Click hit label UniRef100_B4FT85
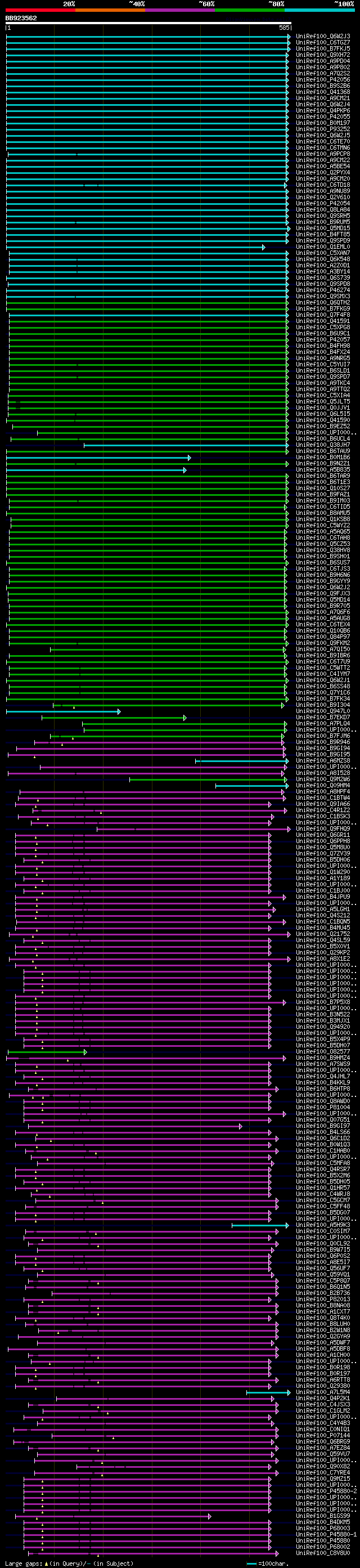Screen dimensions: 360x1568 (323, 234)
